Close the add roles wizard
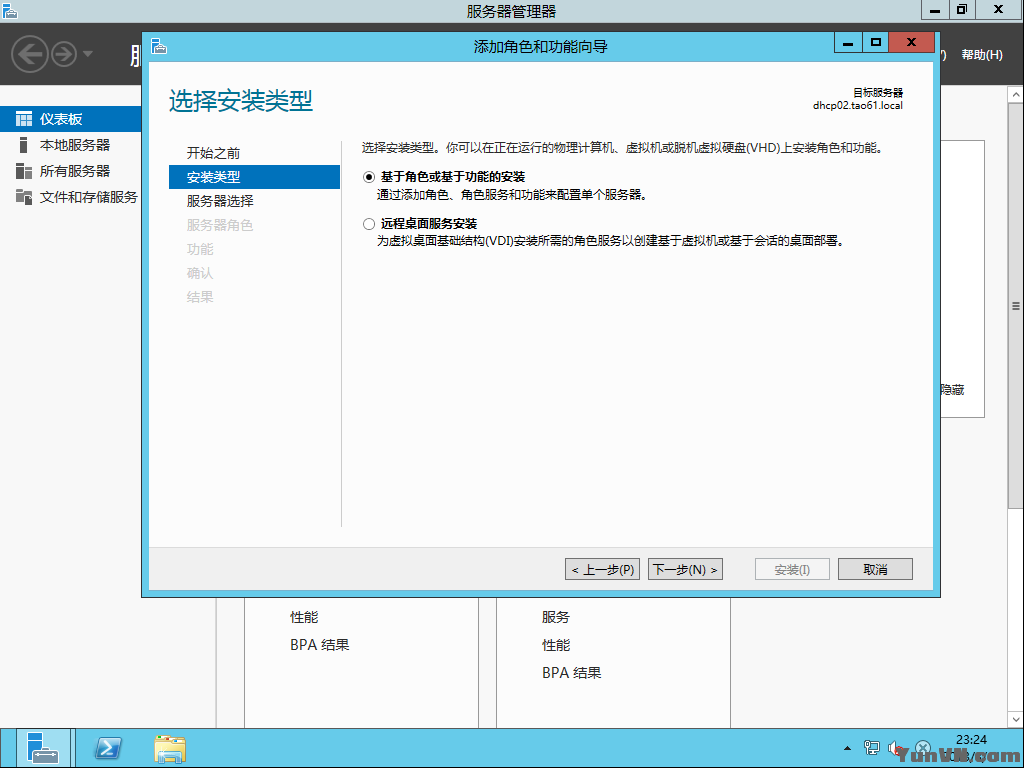 (912, 43)
